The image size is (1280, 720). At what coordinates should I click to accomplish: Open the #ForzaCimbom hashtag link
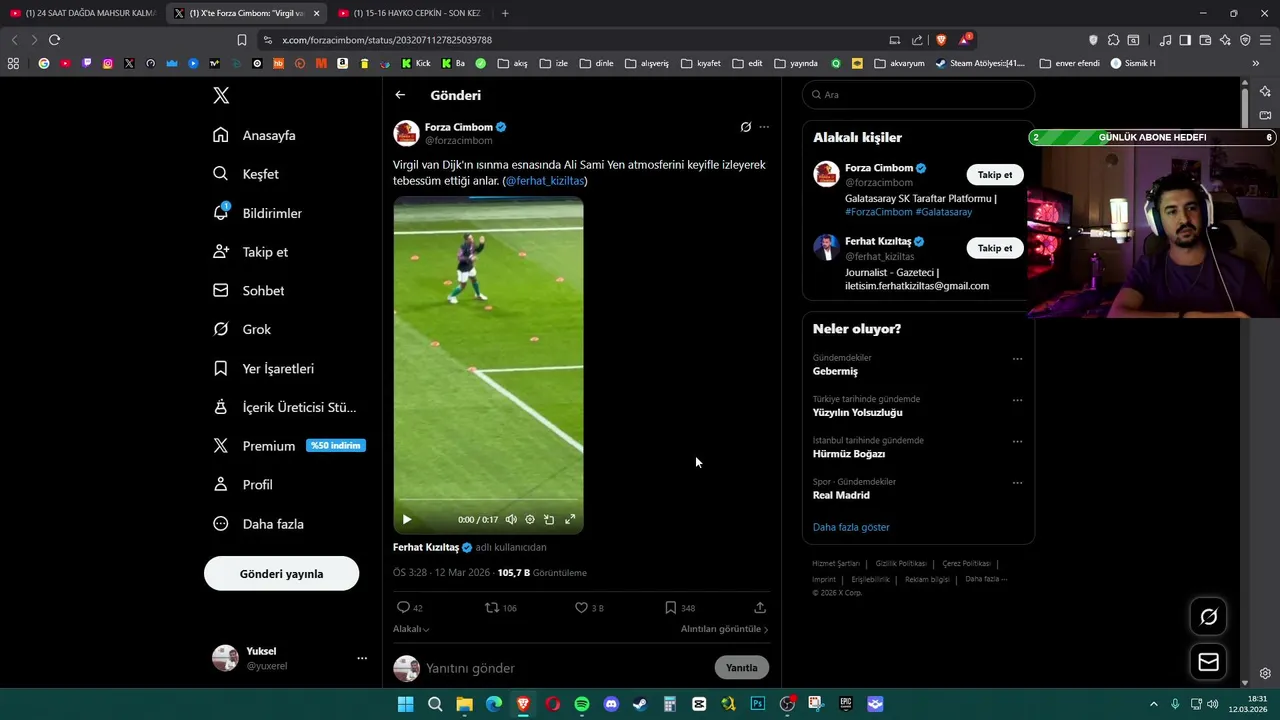click(878, 212)
